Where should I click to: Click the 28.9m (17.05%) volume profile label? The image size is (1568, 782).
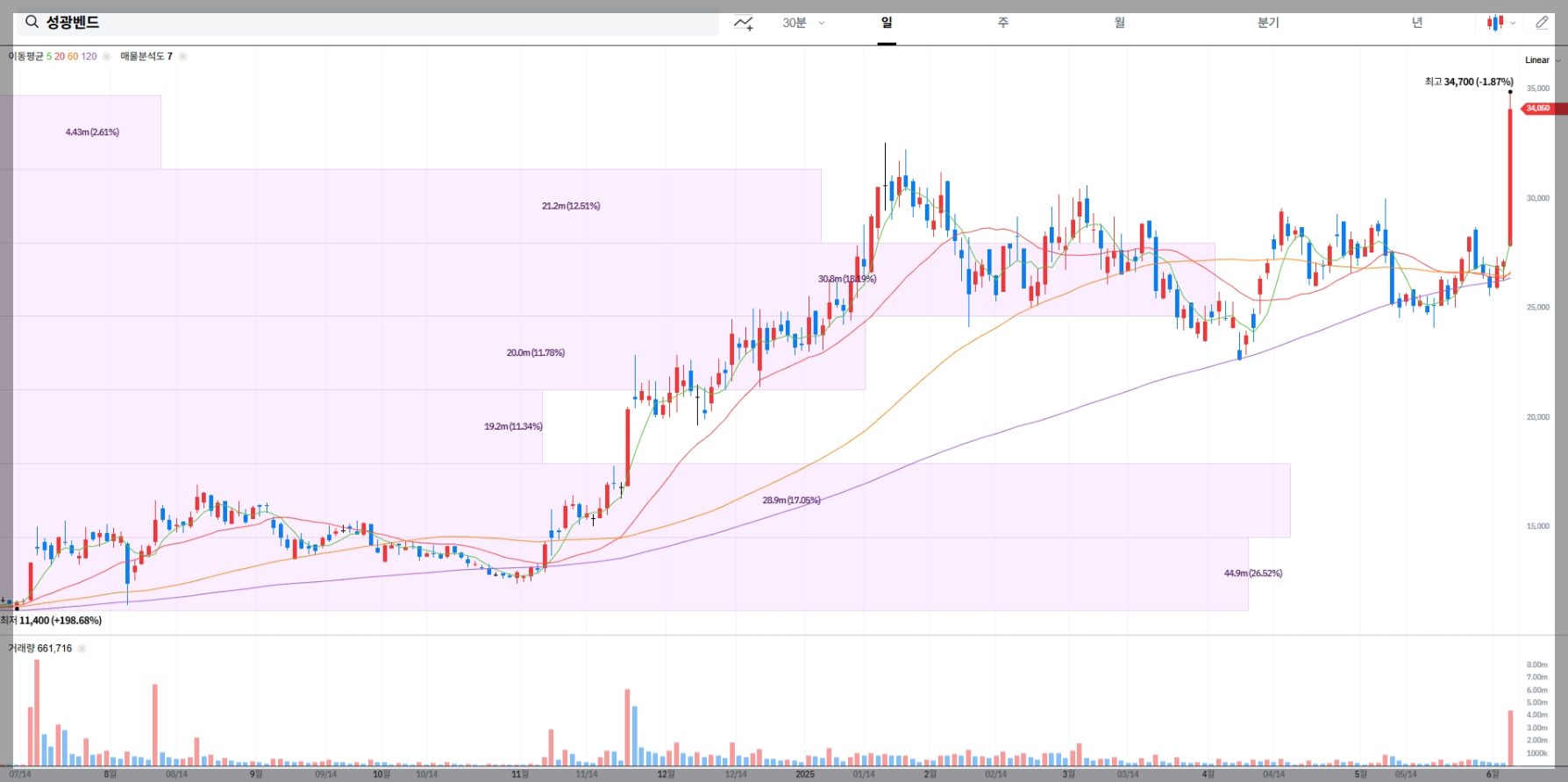coord(792,501)
